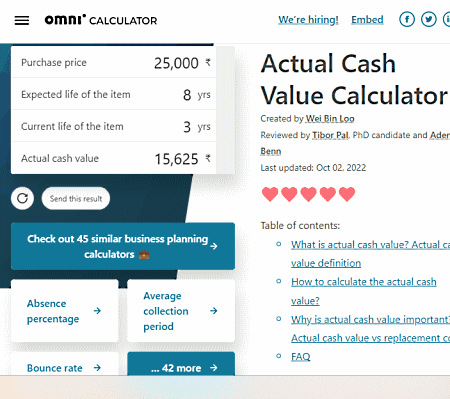Viewport: 450px width, 399px height.
Task: Open Average collection period calculator
Action: coord(181,311)
